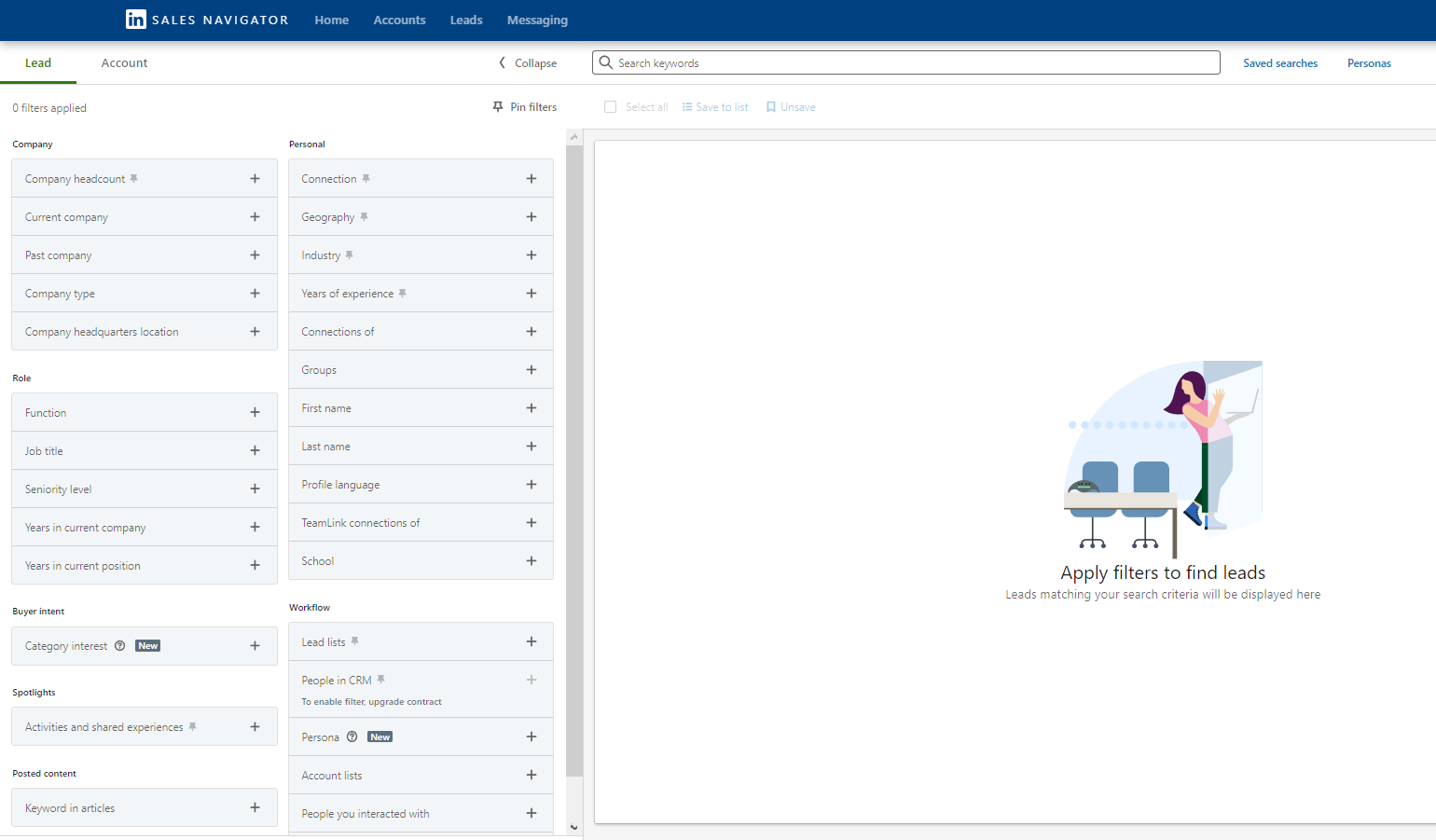Click the 'To enable filter, upgrade contract' text
1436x840 pixels.
[x=371, y=702]
